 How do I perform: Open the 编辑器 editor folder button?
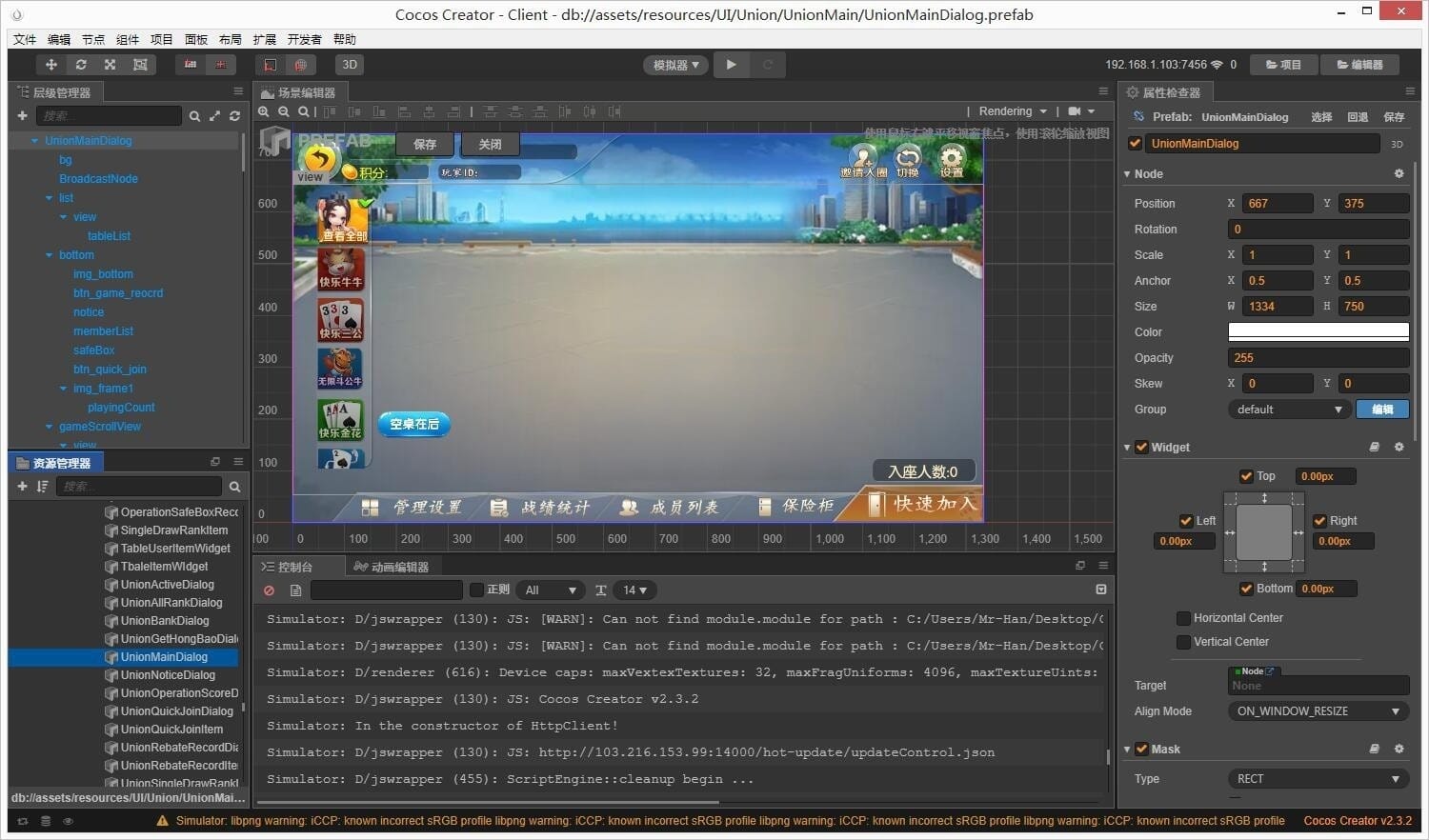point(1359,65)
